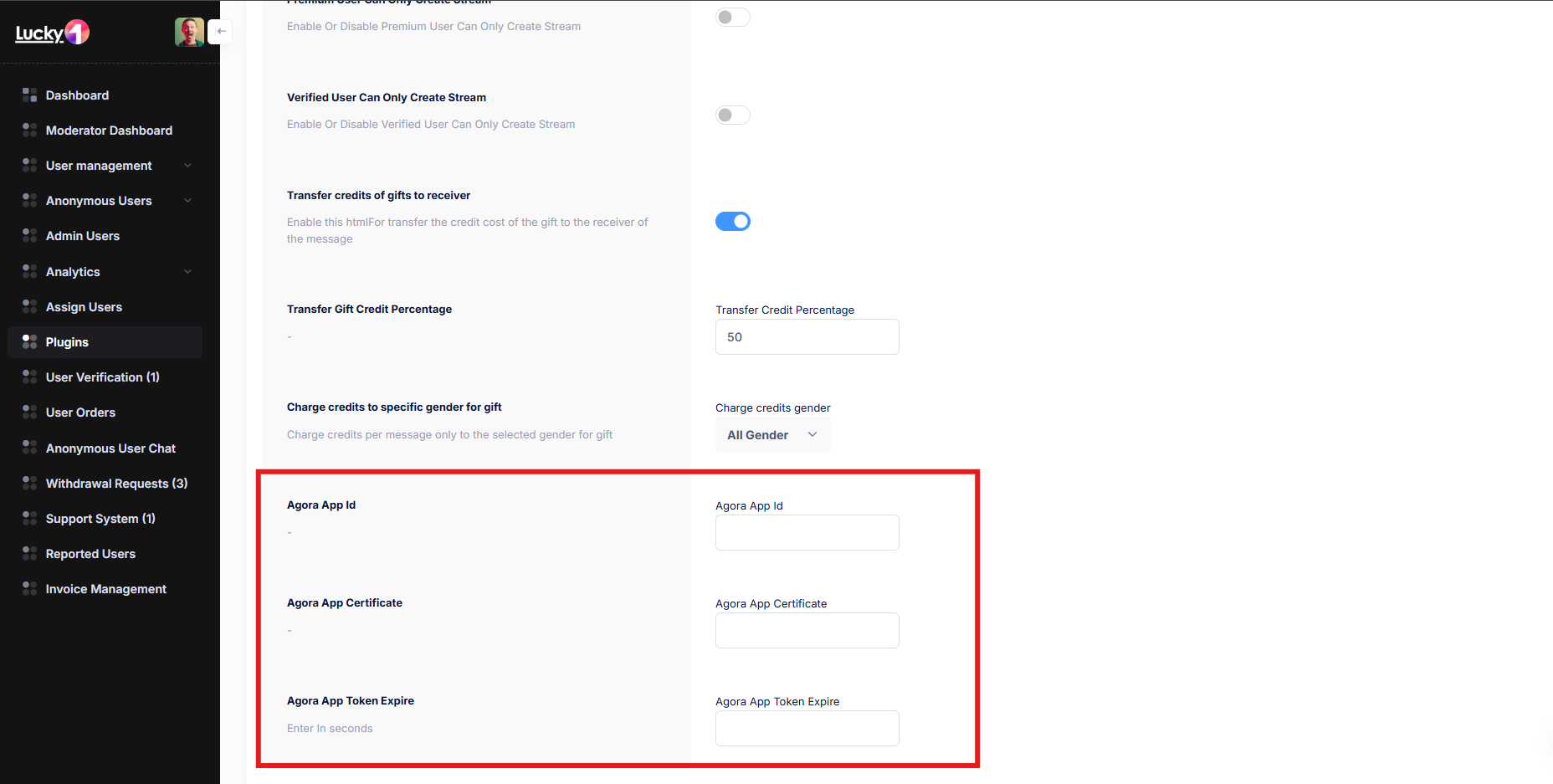The width and height of the screenshot is (1553, 784).
Task: Click the Lucky logo in sidebar
Action: pyautogui.click(x=52, y=33)
